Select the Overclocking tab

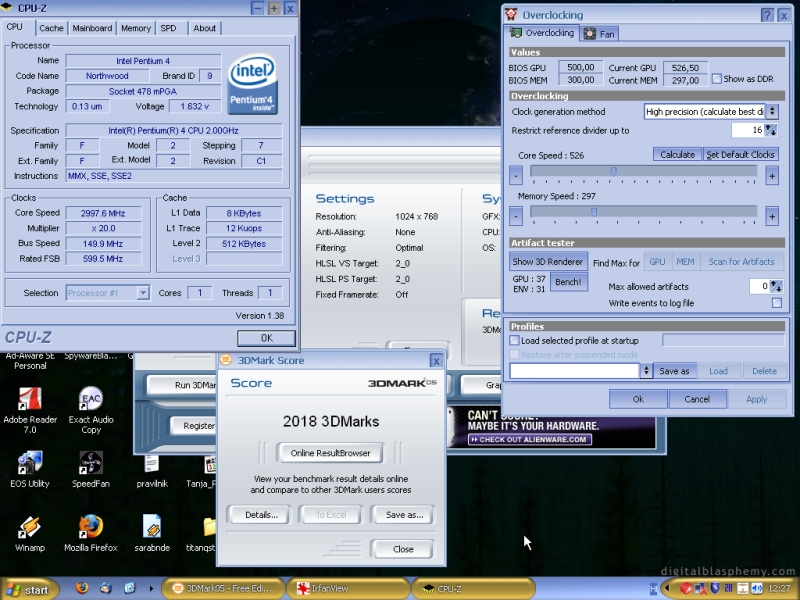click(542, 33)
